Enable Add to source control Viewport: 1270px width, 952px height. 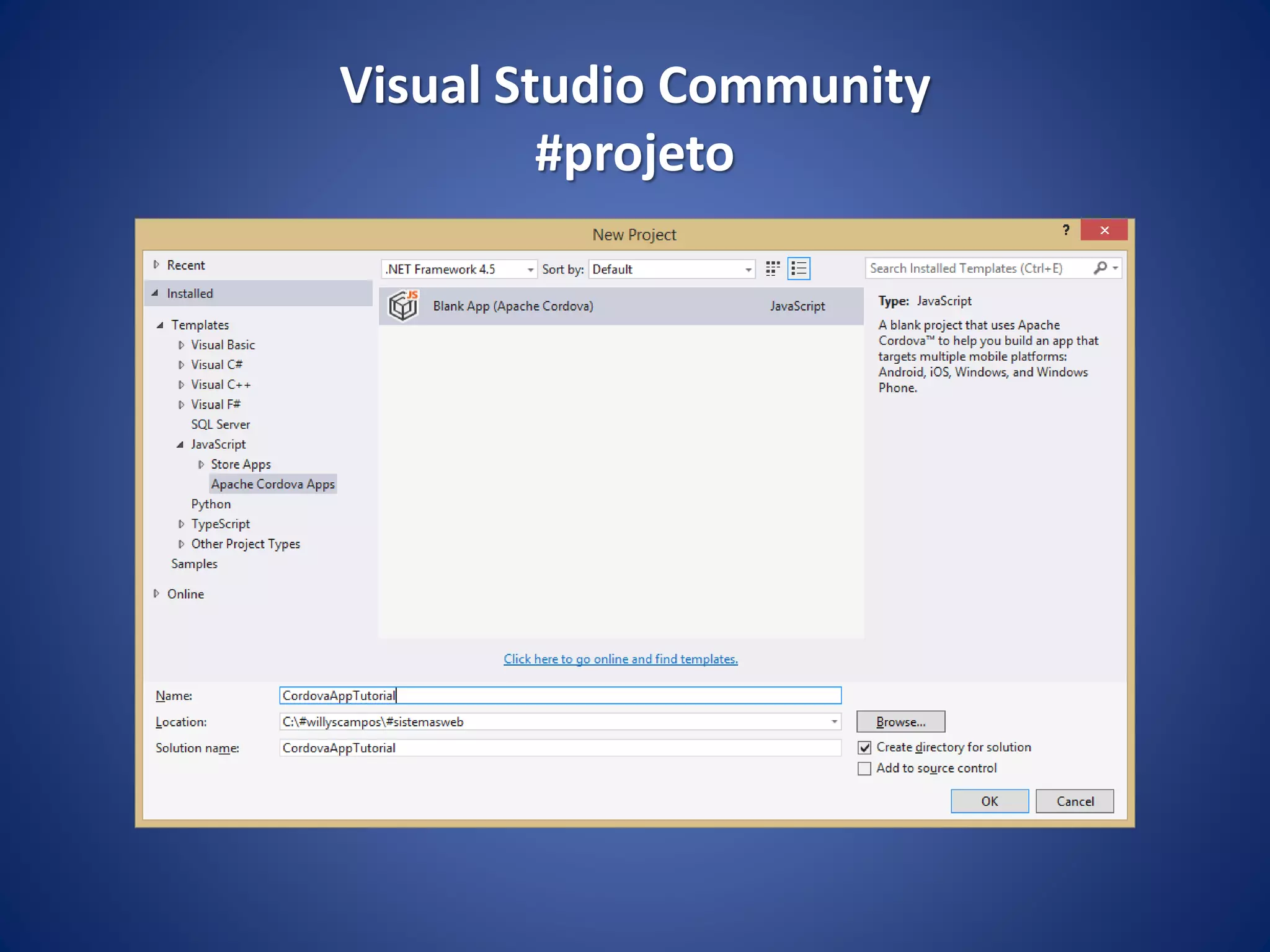[x=864, y=769]
